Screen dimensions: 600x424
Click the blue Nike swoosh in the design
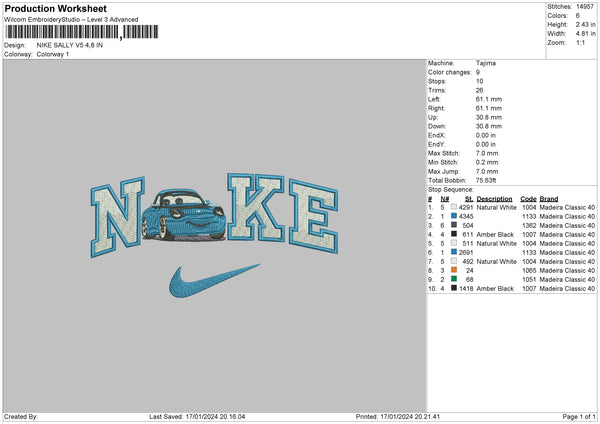click(214, 280)
